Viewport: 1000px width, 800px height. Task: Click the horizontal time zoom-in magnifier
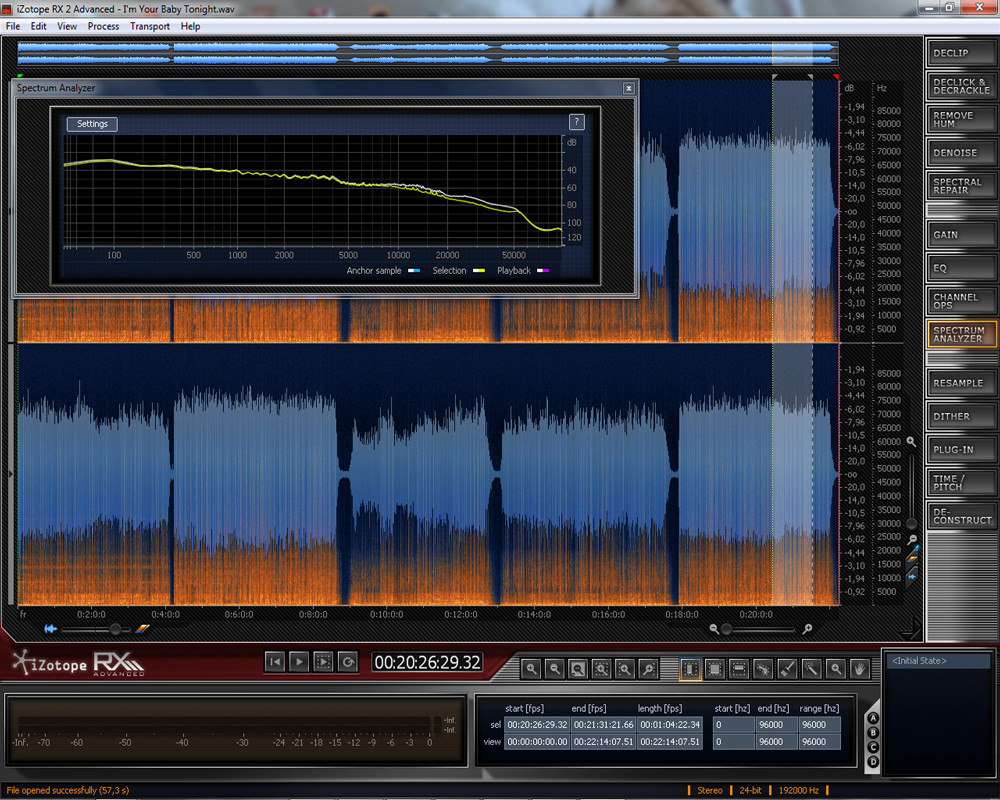807,629
